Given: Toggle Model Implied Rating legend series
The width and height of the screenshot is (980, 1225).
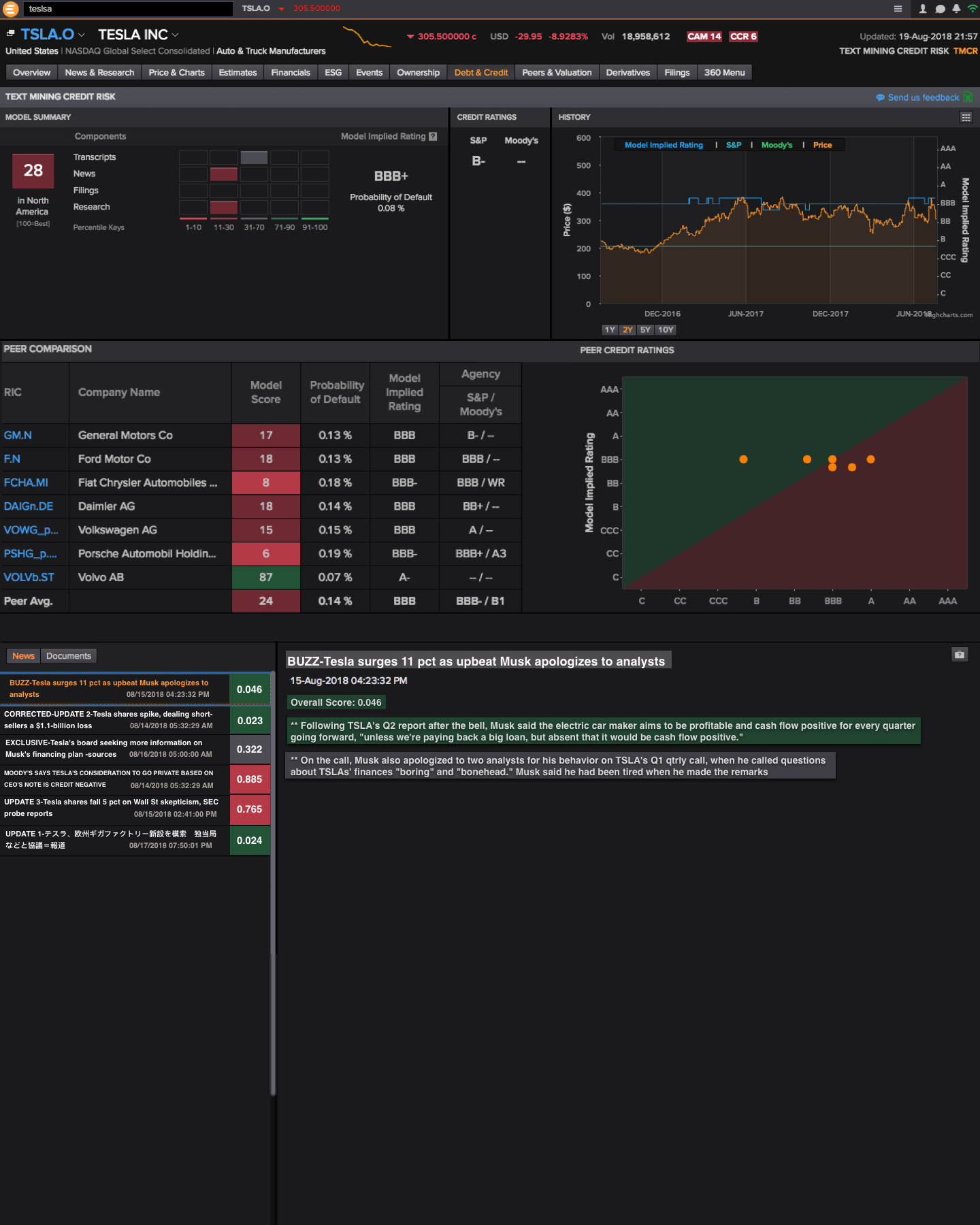Looking at the screenshot, I should (664, 145).
